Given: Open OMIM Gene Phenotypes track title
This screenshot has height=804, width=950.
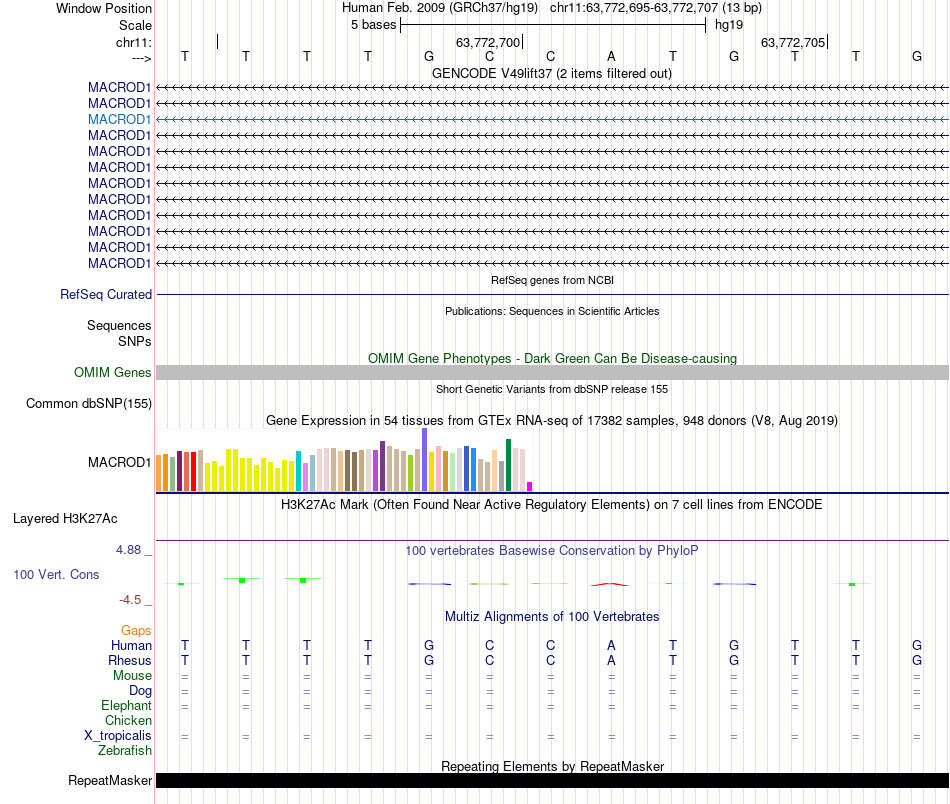Looking at the screenshot, I should 552,358.
